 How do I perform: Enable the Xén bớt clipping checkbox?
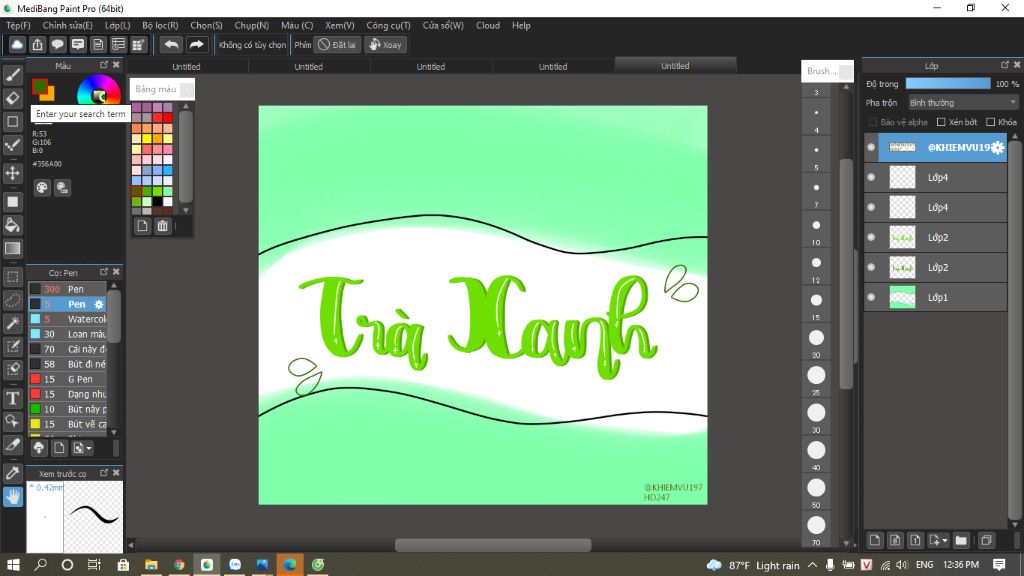point(941,122)
